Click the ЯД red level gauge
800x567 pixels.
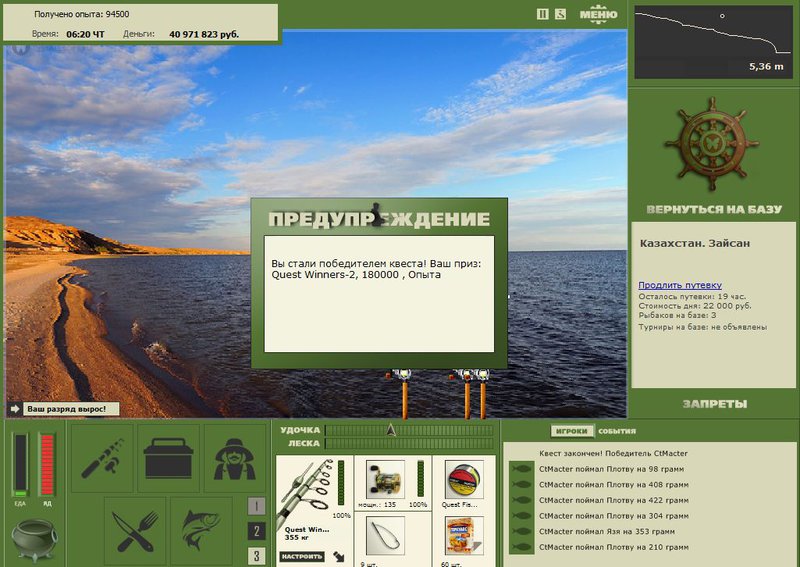click(x=47, y=465)
